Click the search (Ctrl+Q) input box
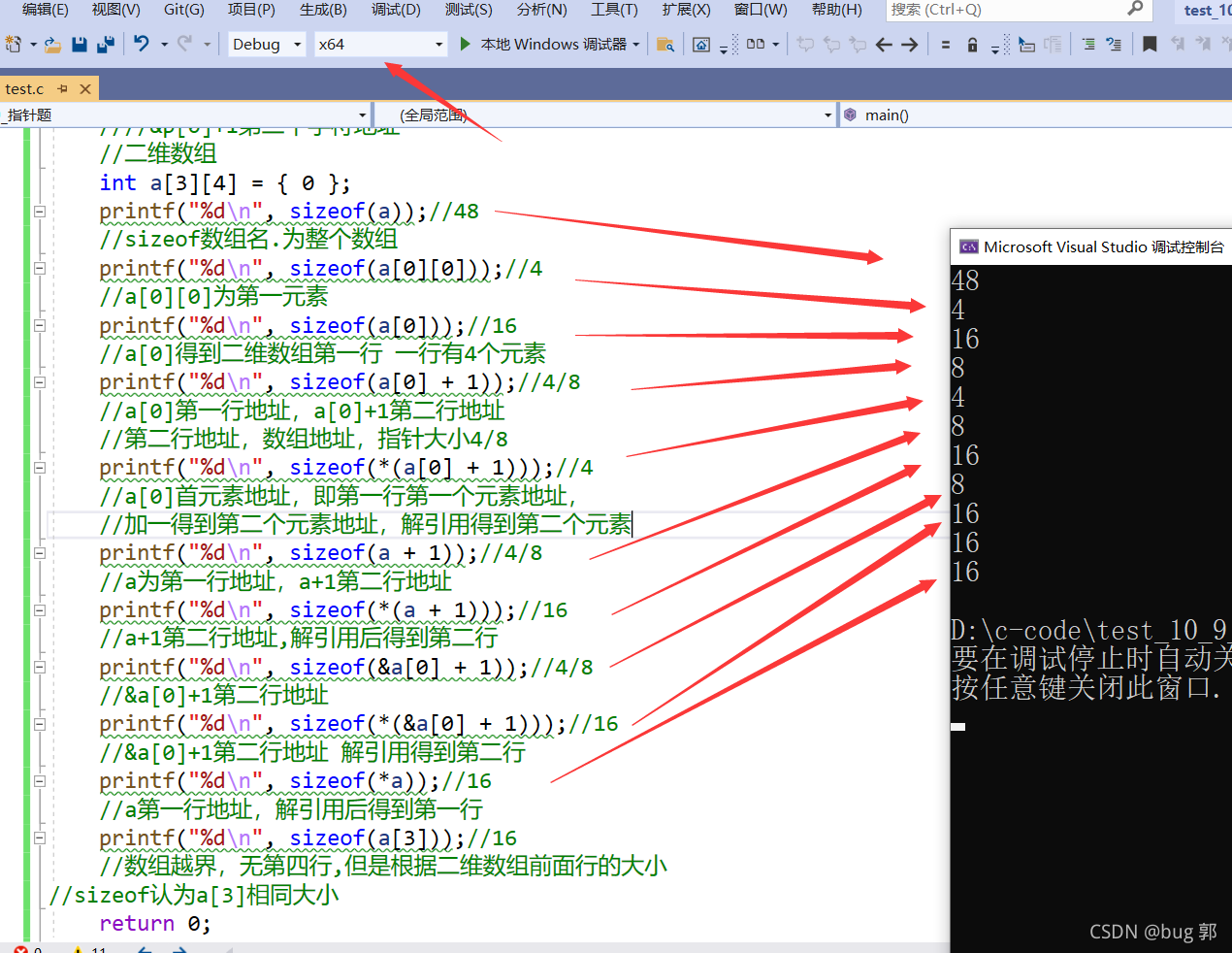Screen dimensions: 1232x953 click(1017, 10)
